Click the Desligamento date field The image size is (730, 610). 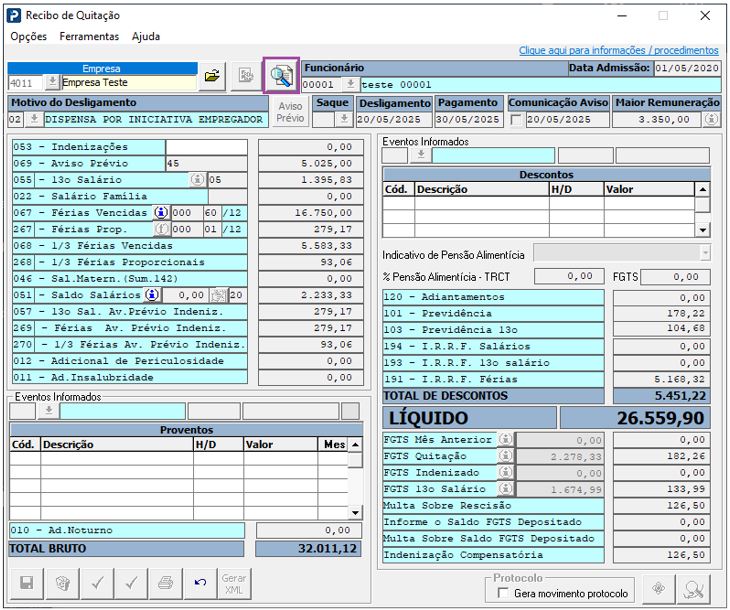(x=394, y=120)
